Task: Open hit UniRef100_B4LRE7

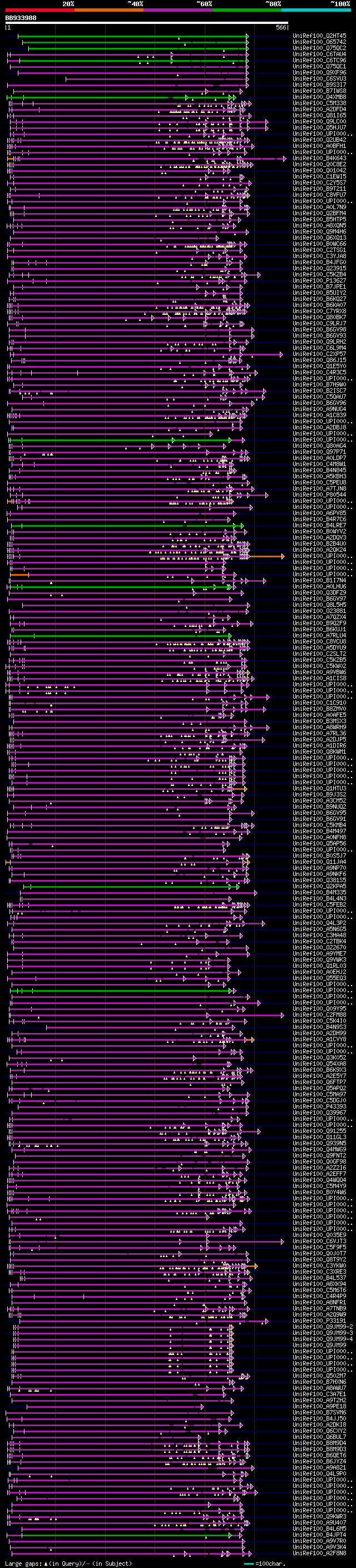Action: pos(319,525)
